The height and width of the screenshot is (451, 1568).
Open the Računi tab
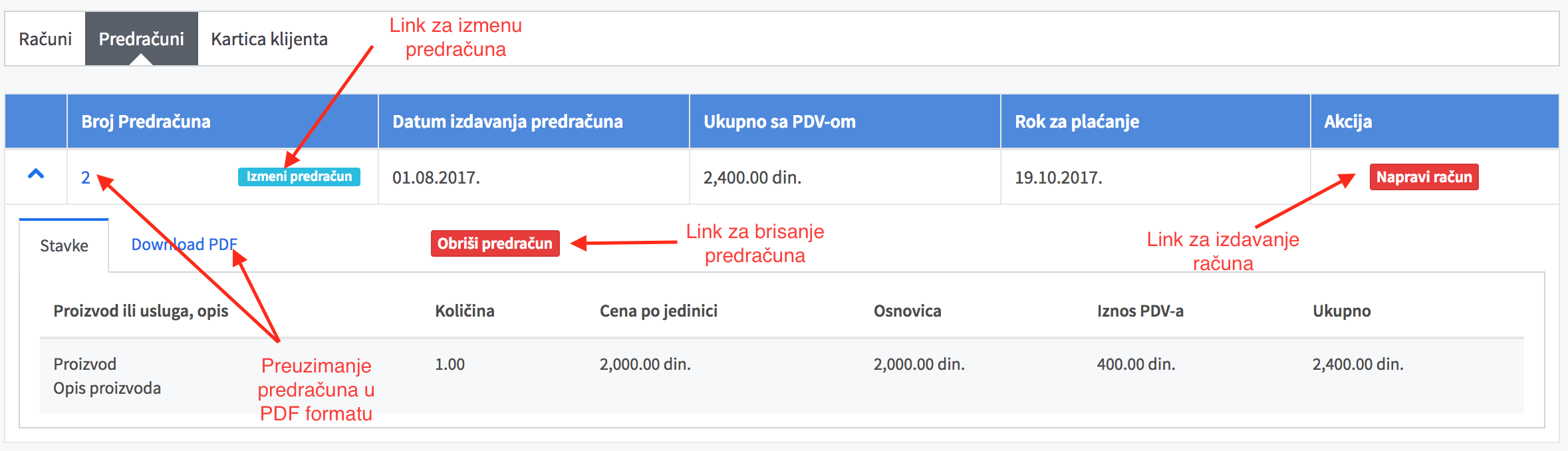(x=45, y=39)
